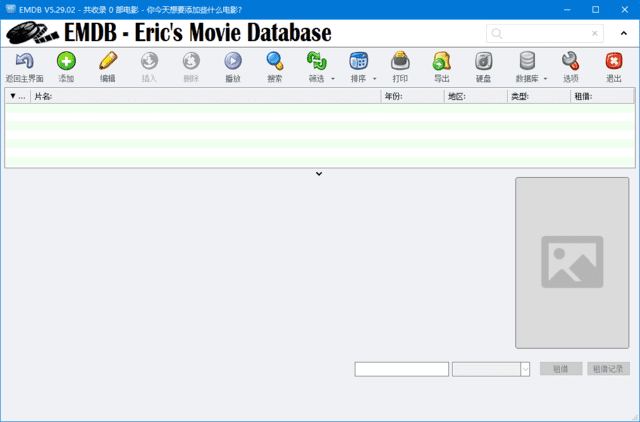Add a movie with the green 添加 icon
Image resolution: width=640 pixels, height=422 pixels.
pyautogui.click(x=66, y=61)
